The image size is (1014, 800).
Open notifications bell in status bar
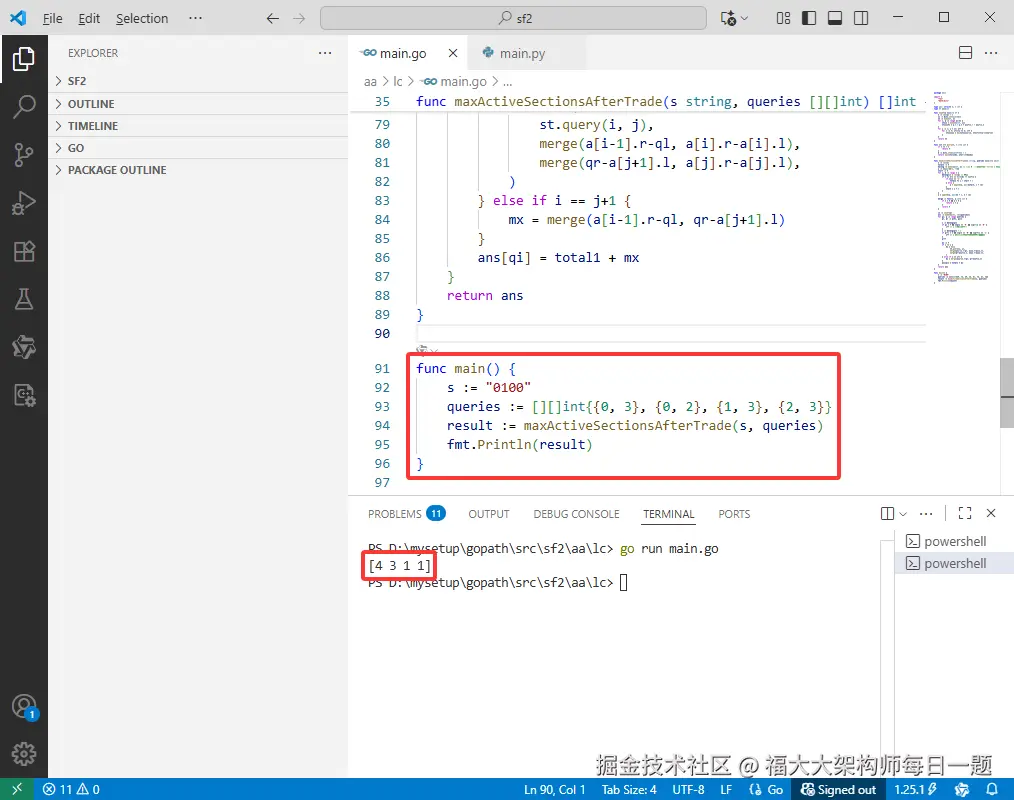pos(991,789)
